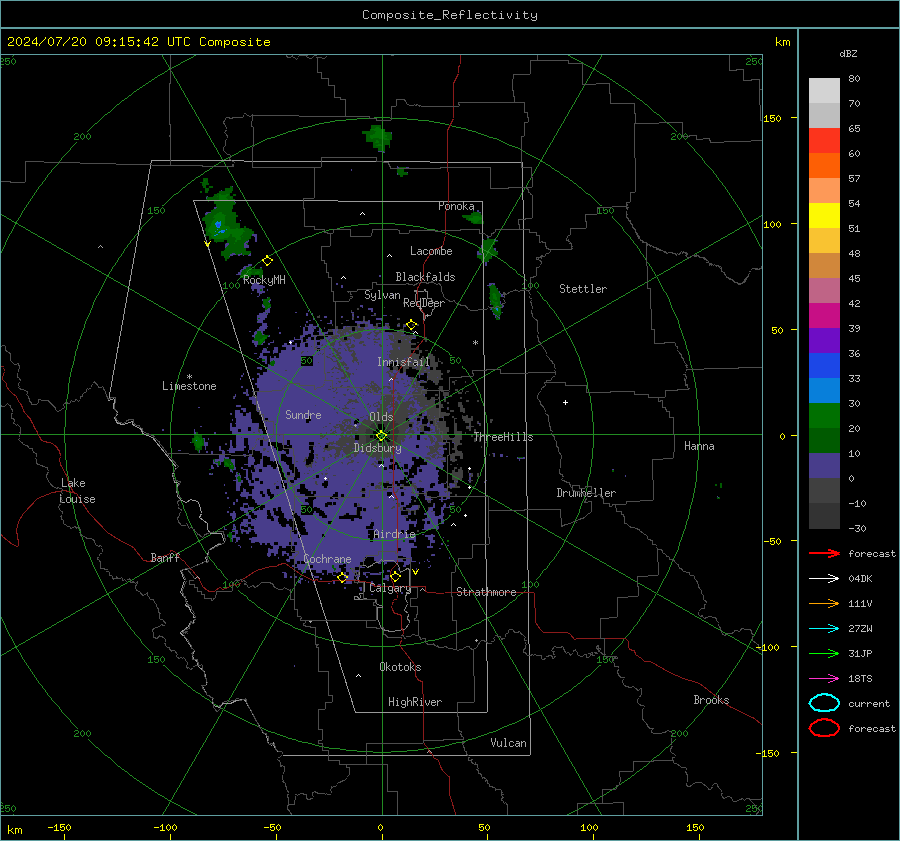Click the 54 dBZ yellow color swatch
This screenshot has height=841, width=900.
824,215
